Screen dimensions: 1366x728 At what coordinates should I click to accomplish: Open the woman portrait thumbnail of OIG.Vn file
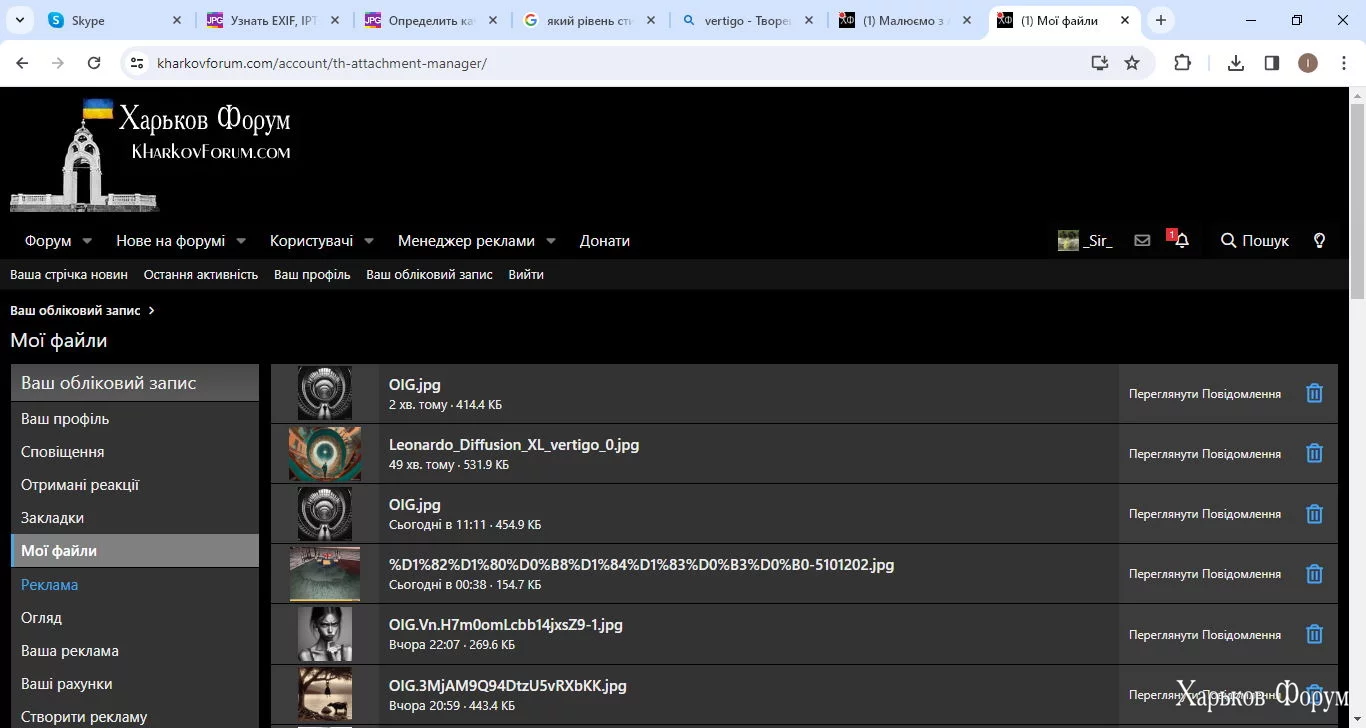(325, 634)
